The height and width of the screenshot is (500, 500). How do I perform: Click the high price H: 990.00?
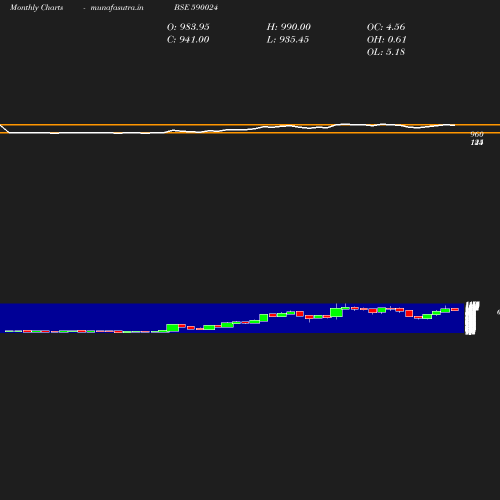[x=289, y=27]
